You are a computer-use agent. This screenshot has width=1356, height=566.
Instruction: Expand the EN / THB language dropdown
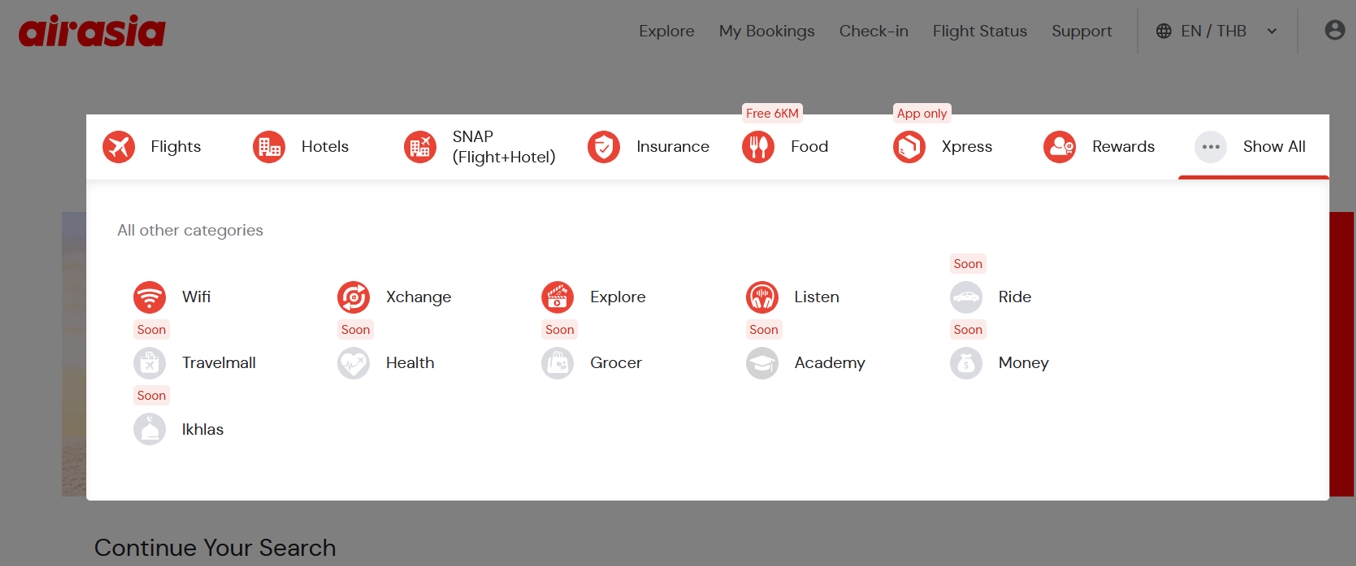1217,31
